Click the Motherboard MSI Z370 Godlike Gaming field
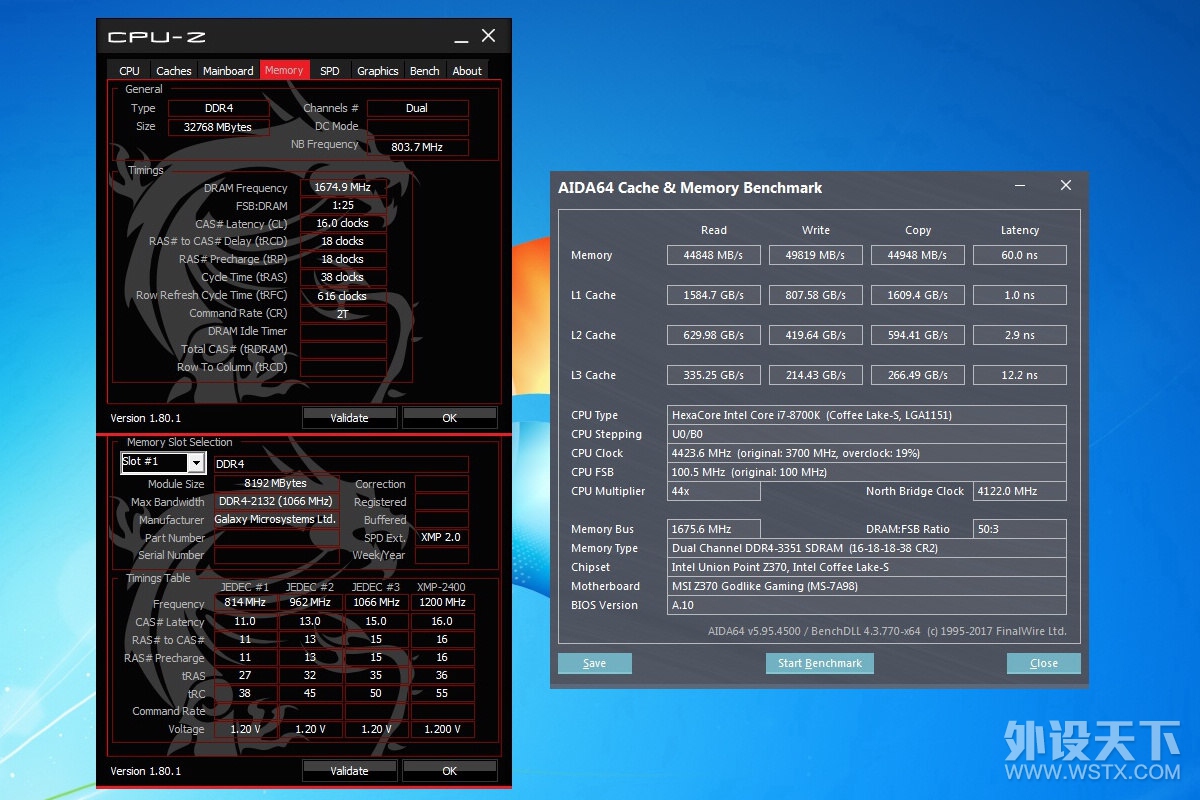Image resolution: width=1200 pixels, height=800 pixels. [867, 586]
